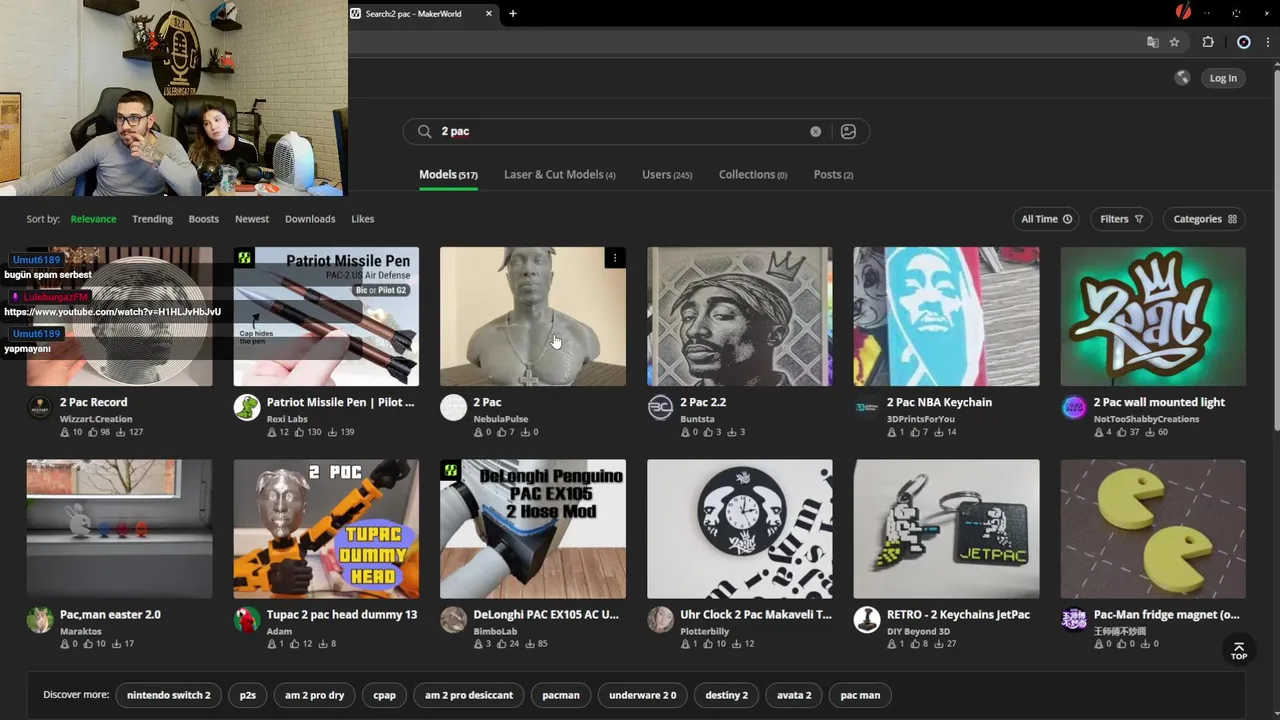Select cpap suggestion chip

click(x=384, y=695)
